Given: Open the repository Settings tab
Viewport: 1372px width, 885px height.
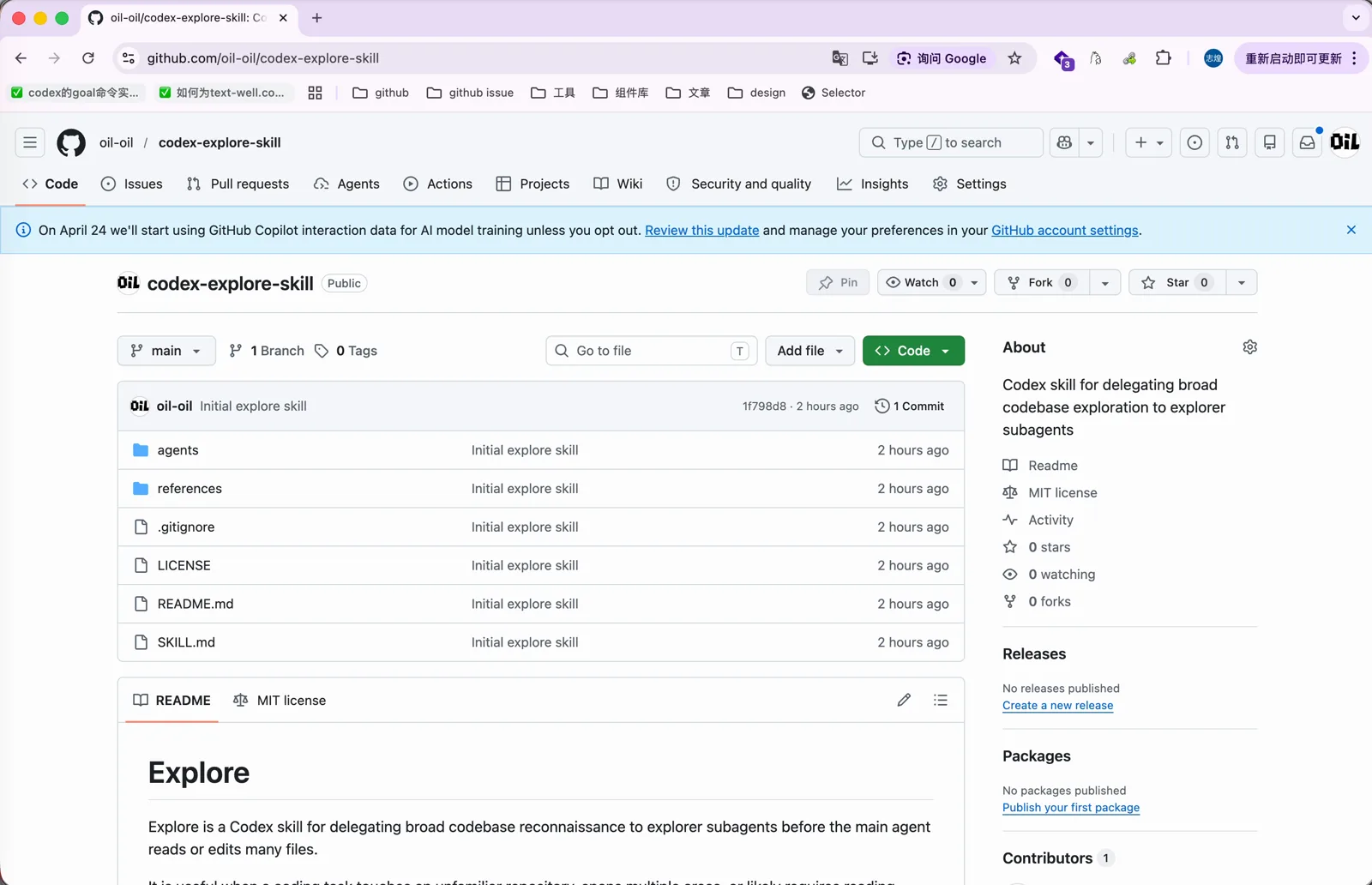Looking at the screenshot, I should click(x=970, y=184).
